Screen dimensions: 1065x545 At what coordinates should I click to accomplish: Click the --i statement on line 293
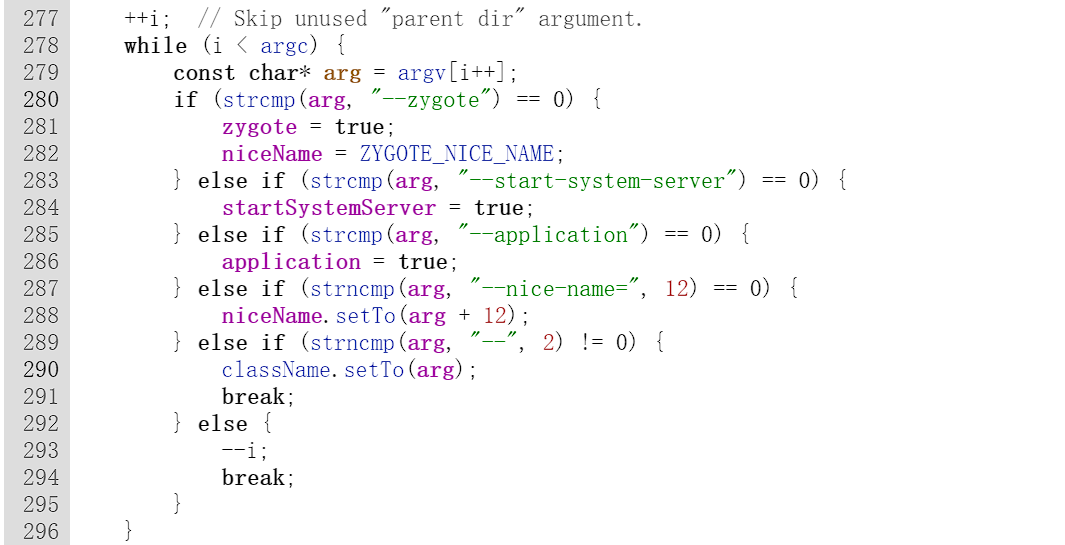244,451
